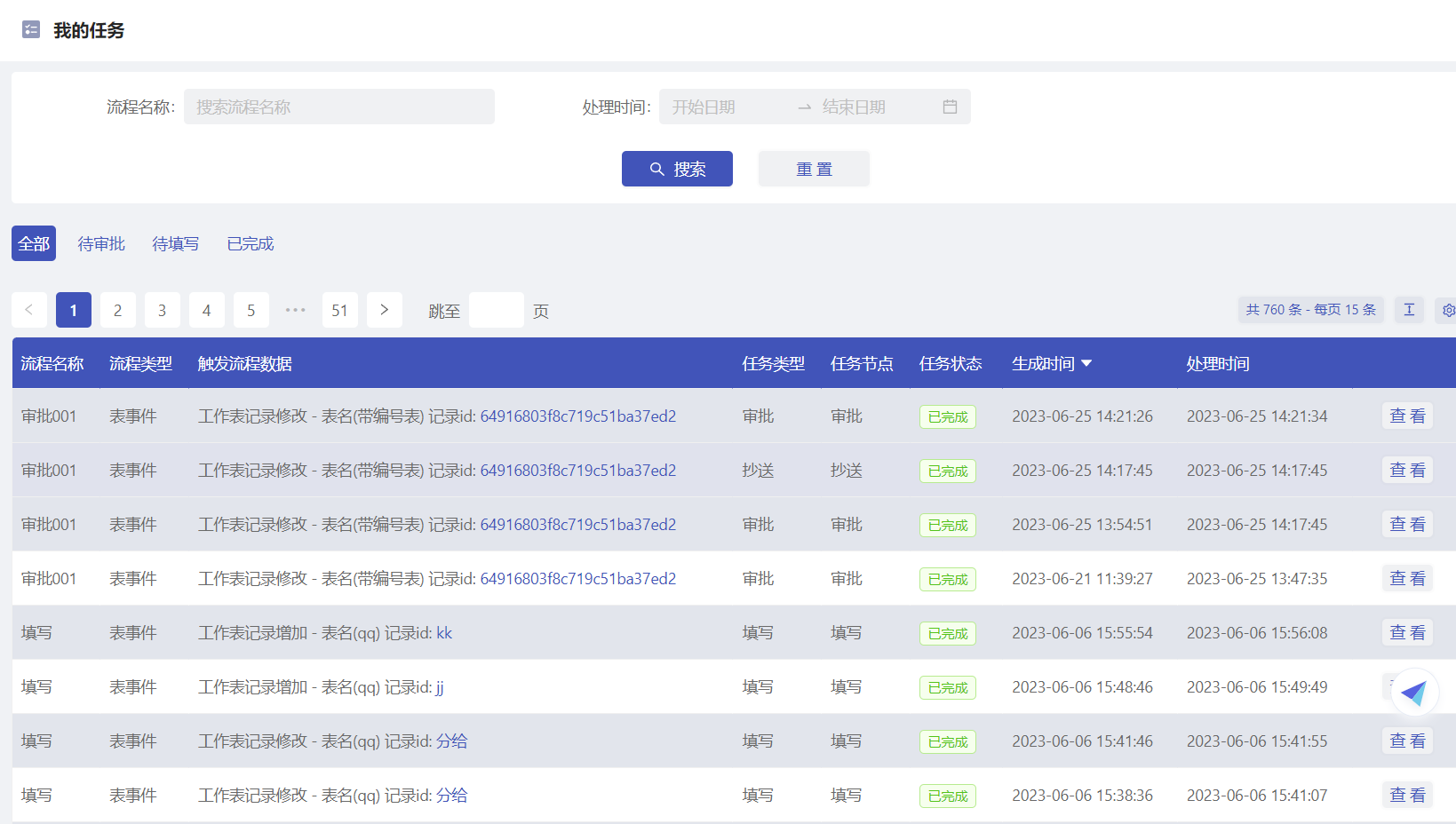Click the floating paper plane icon

click(1416, 692)
